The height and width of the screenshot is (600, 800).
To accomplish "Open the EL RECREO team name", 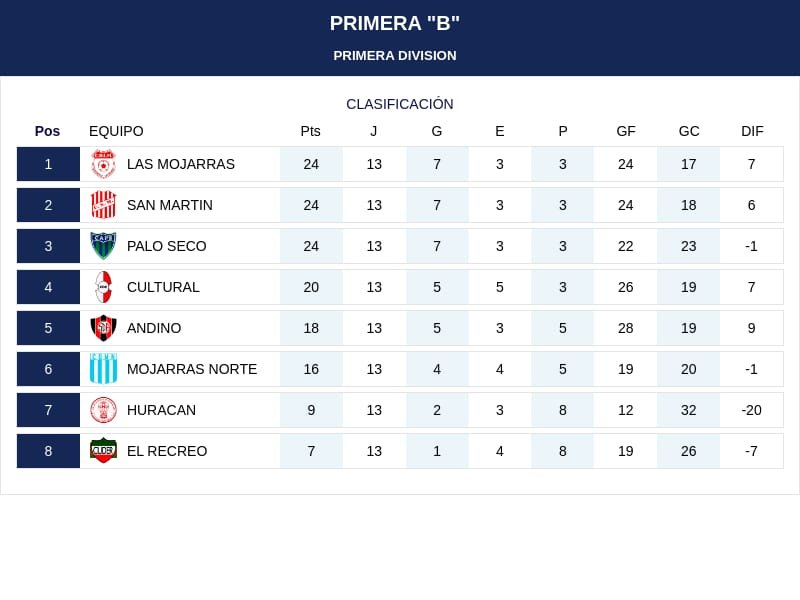I will pos(167,451).
